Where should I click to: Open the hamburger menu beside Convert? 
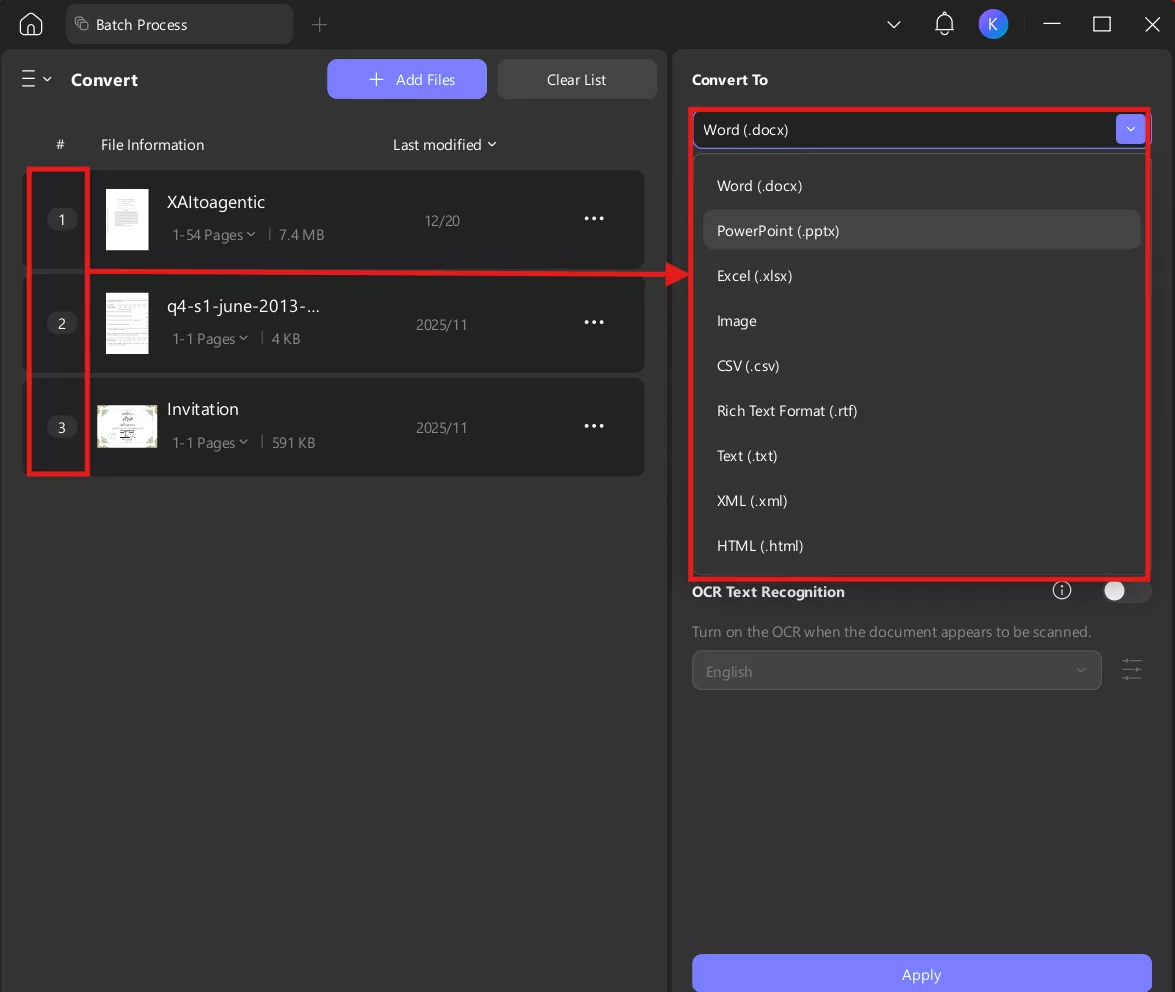pos(36,79)
